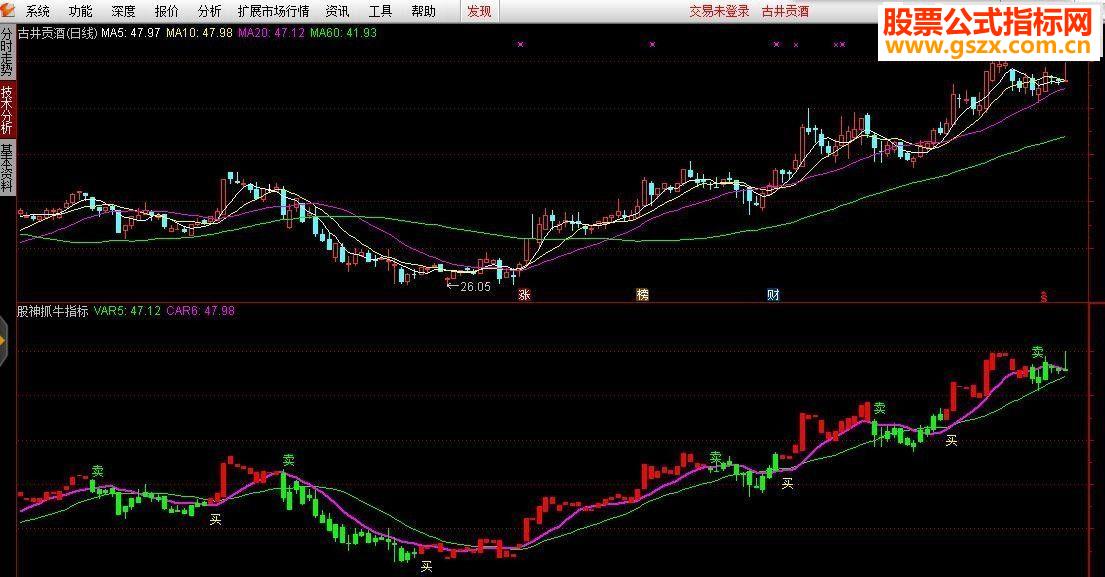Click MA10: 47.98 indicator label
This screenshot has height=577, width=1105.
tap(199, 32)
